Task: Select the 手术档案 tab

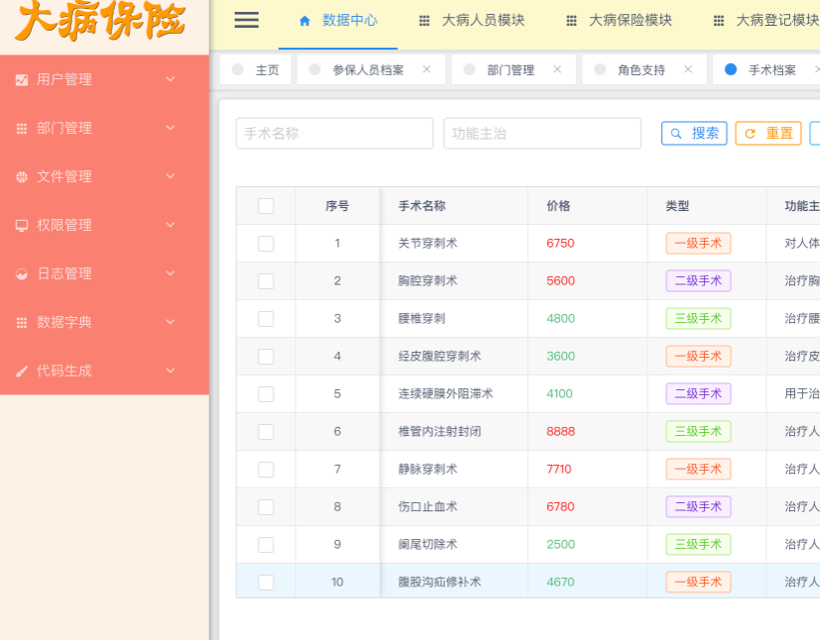Action: [766, 69]
